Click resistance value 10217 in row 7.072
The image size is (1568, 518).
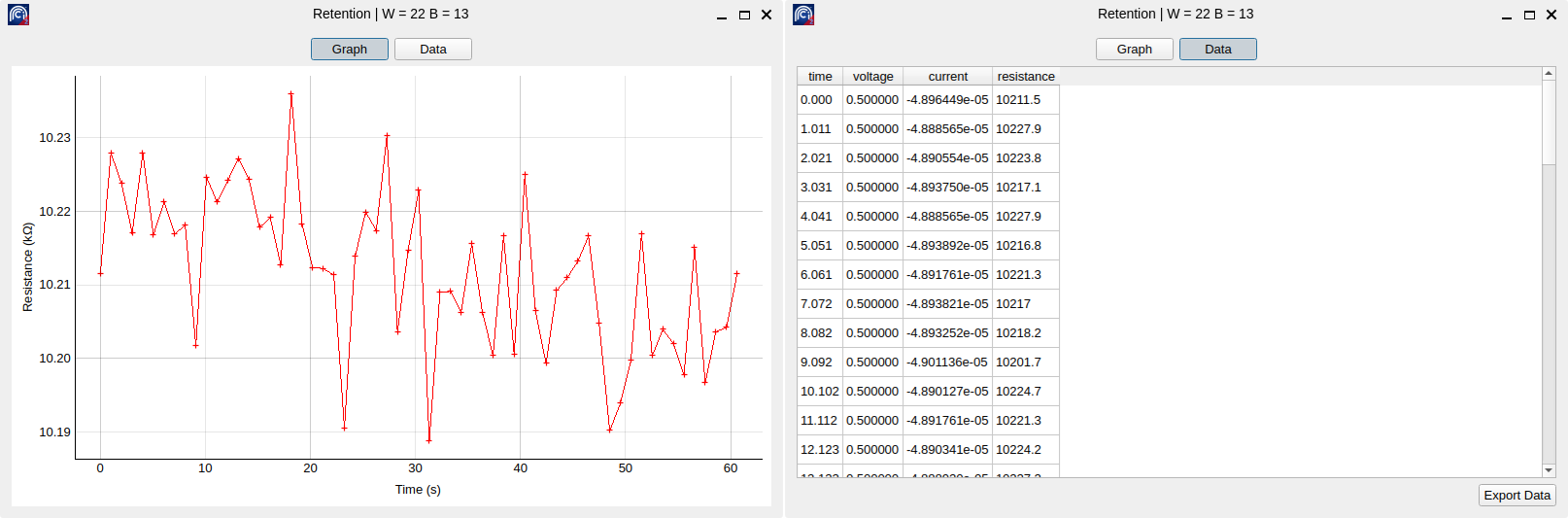pyautogui.click(x=1026, y=304)
